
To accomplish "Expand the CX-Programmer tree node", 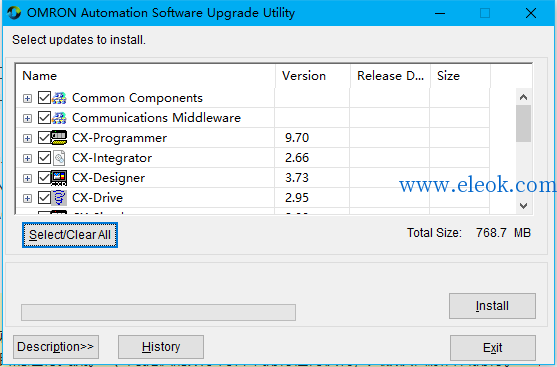I will pyautogui.click(x=27, y=138).
